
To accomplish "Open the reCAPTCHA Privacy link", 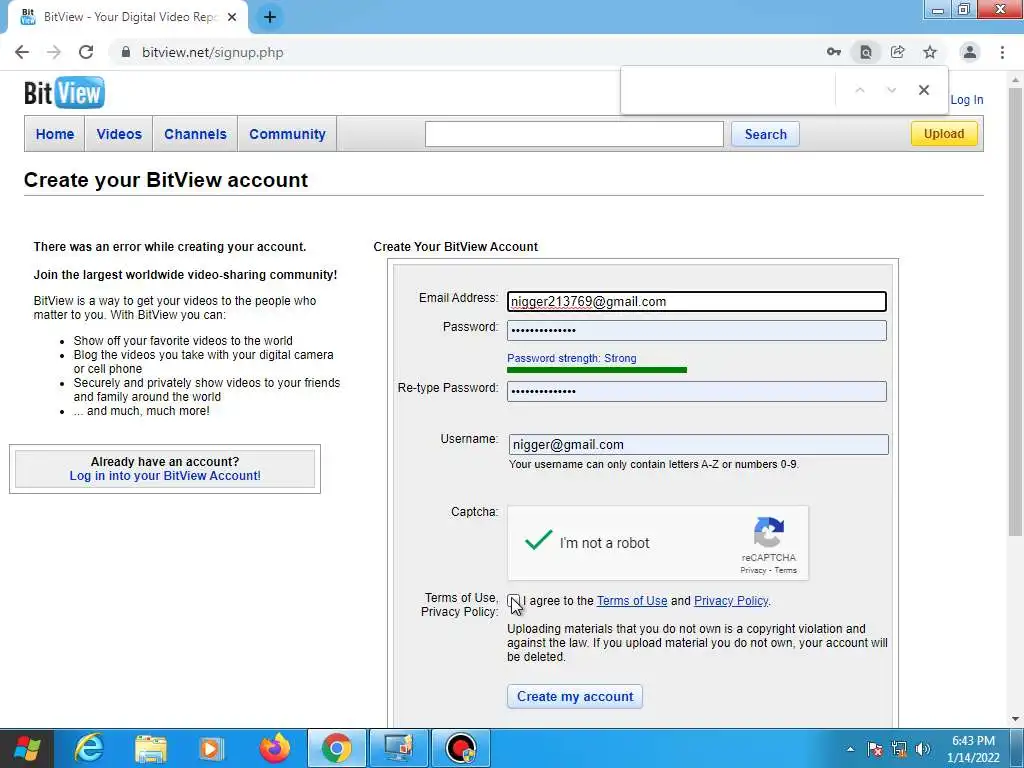I will click(x=753, y=570).
